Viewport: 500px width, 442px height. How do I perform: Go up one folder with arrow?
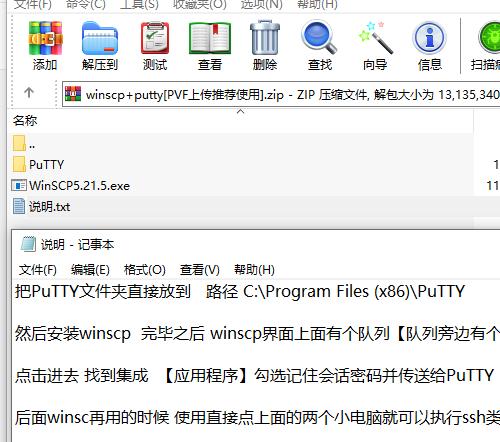(29, 92)
